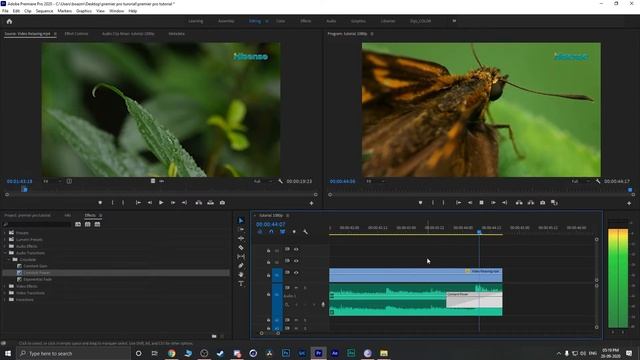Lock the video track containing the clip
The height and width of the screenshot is (360, 640).
coord(268,275)
